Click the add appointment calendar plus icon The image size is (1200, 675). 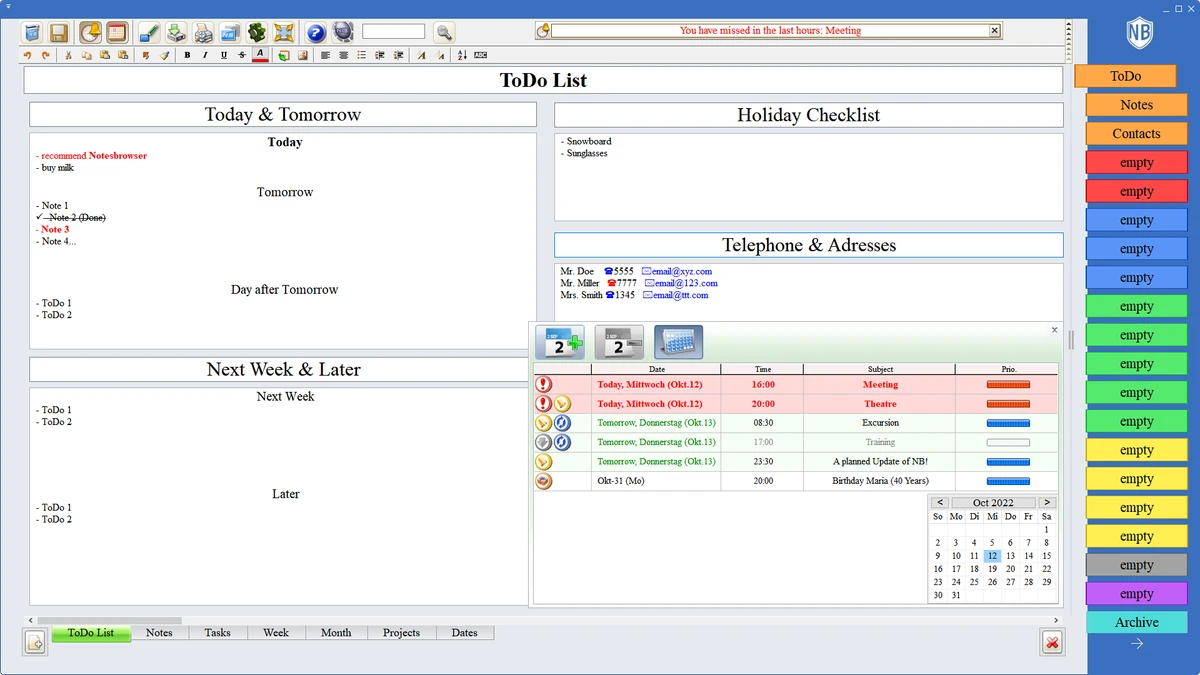560,342
